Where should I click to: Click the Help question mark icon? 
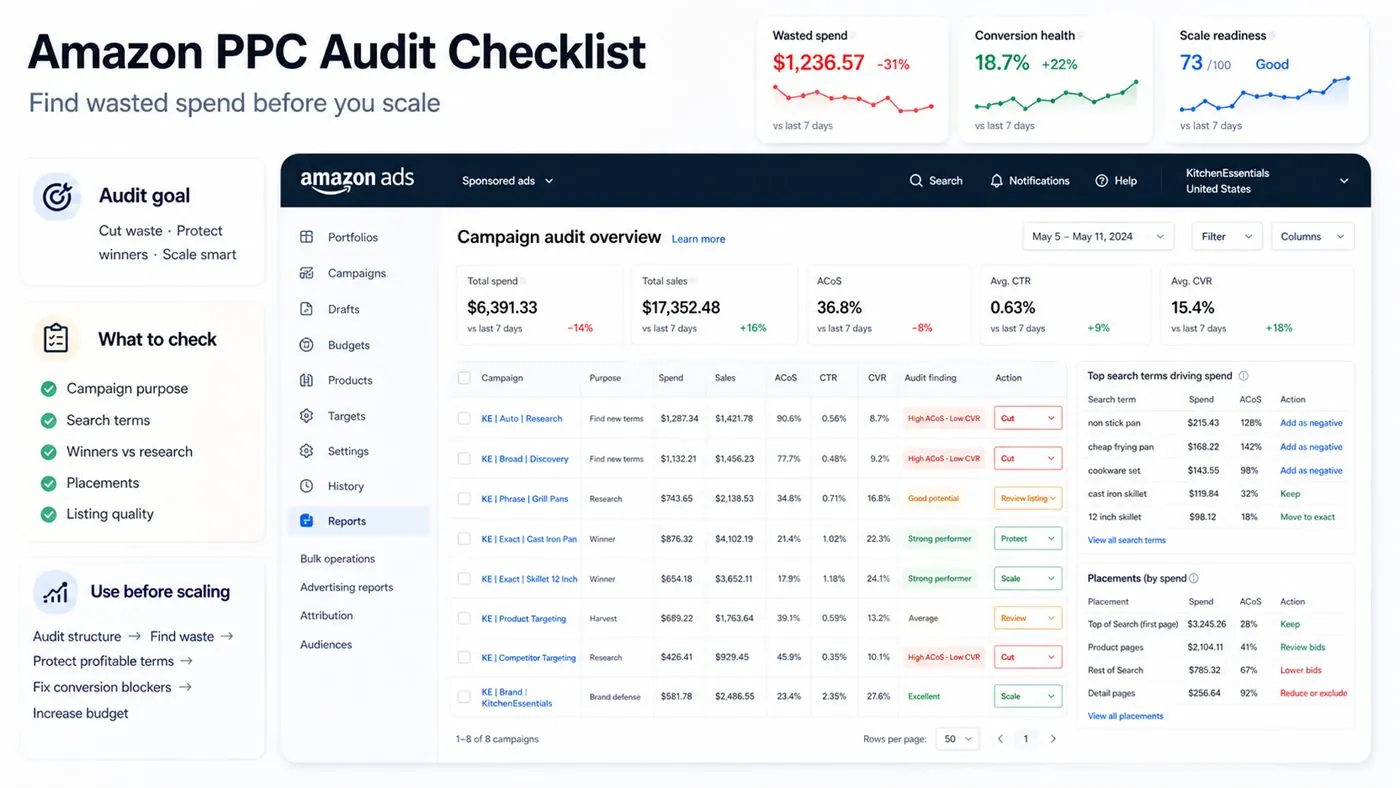(1102, 181)
